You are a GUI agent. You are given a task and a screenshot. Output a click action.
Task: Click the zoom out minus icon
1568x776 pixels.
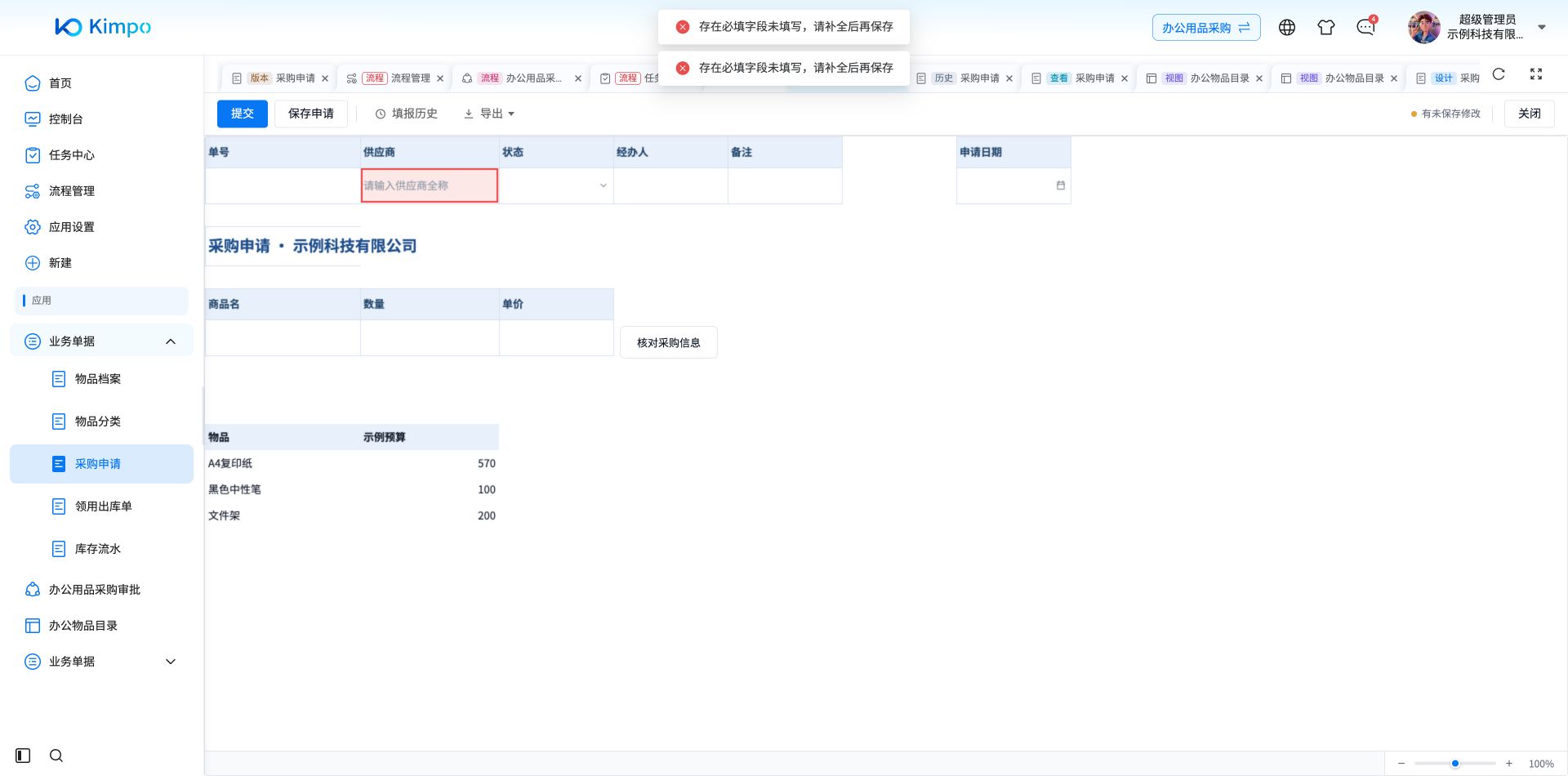coord(1401,764)
